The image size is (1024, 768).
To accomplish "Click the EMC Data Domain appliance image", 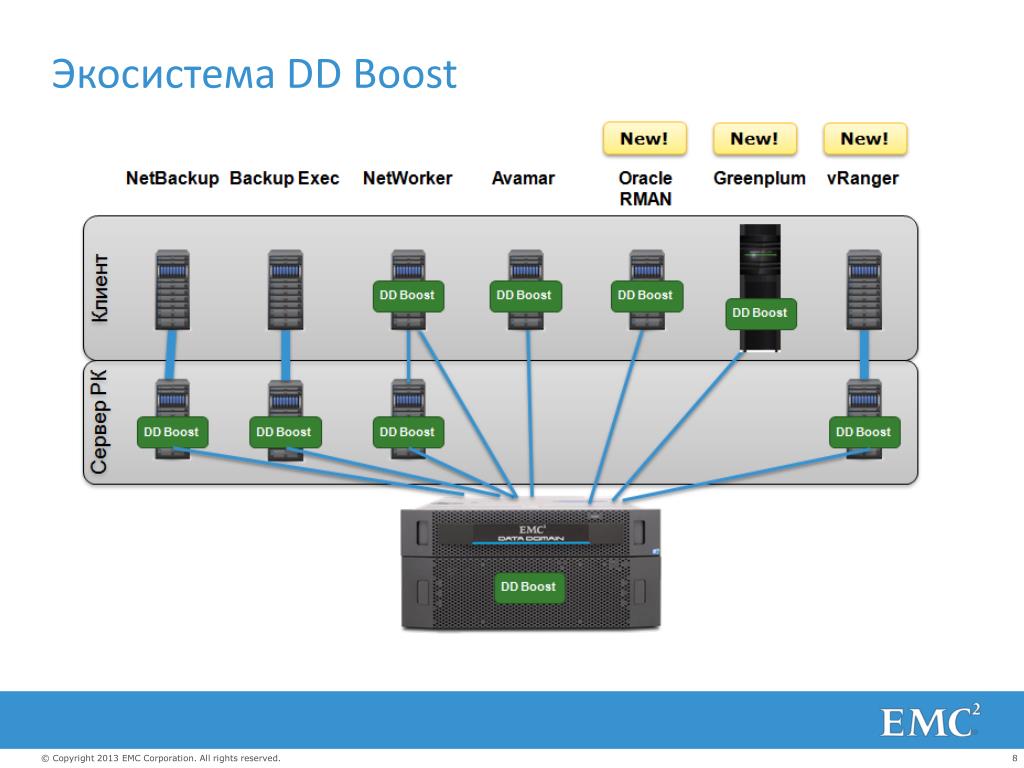I will 531,566.
